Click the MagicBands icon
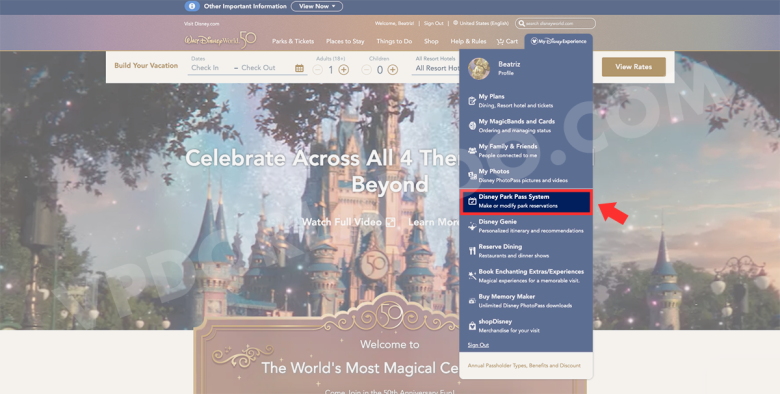The width and height of the screenshot is (780, 394). click(x=472, y=126)
